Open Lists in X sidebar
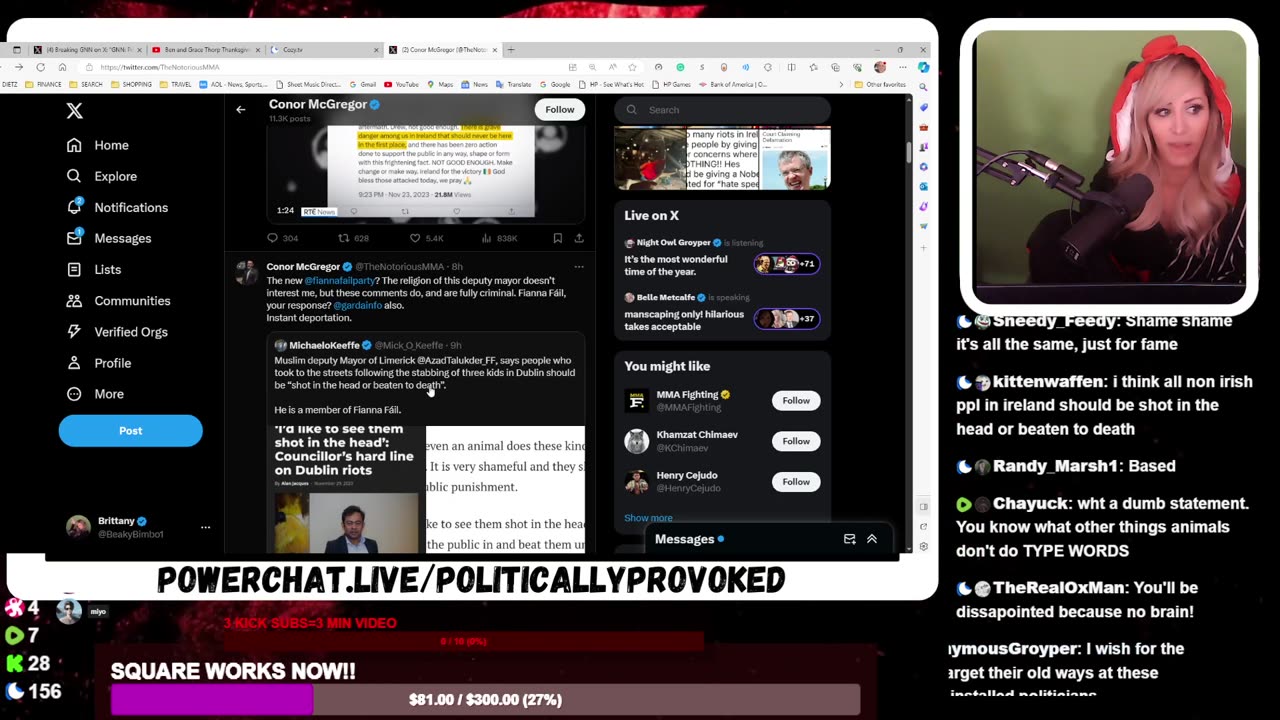The height and width of the screenshot is (720, 1280). (94, 269)
